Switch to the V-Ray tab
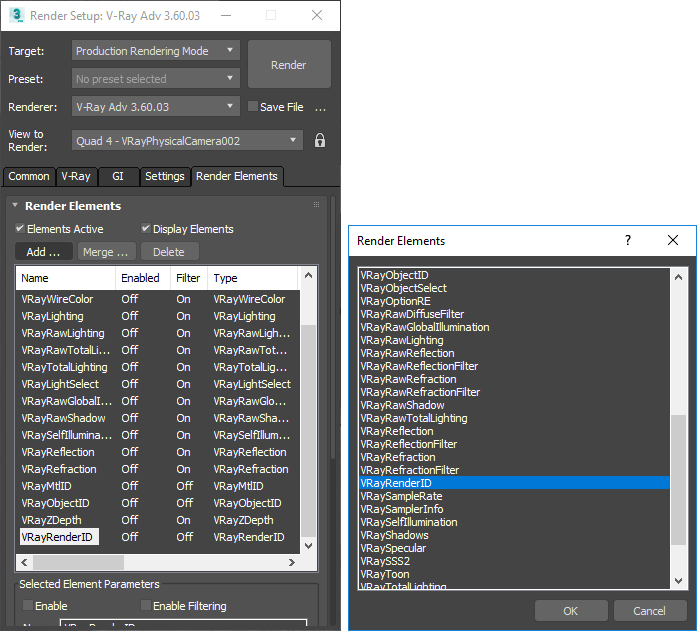This screenshot has width=697, height=631. point(76,176)
